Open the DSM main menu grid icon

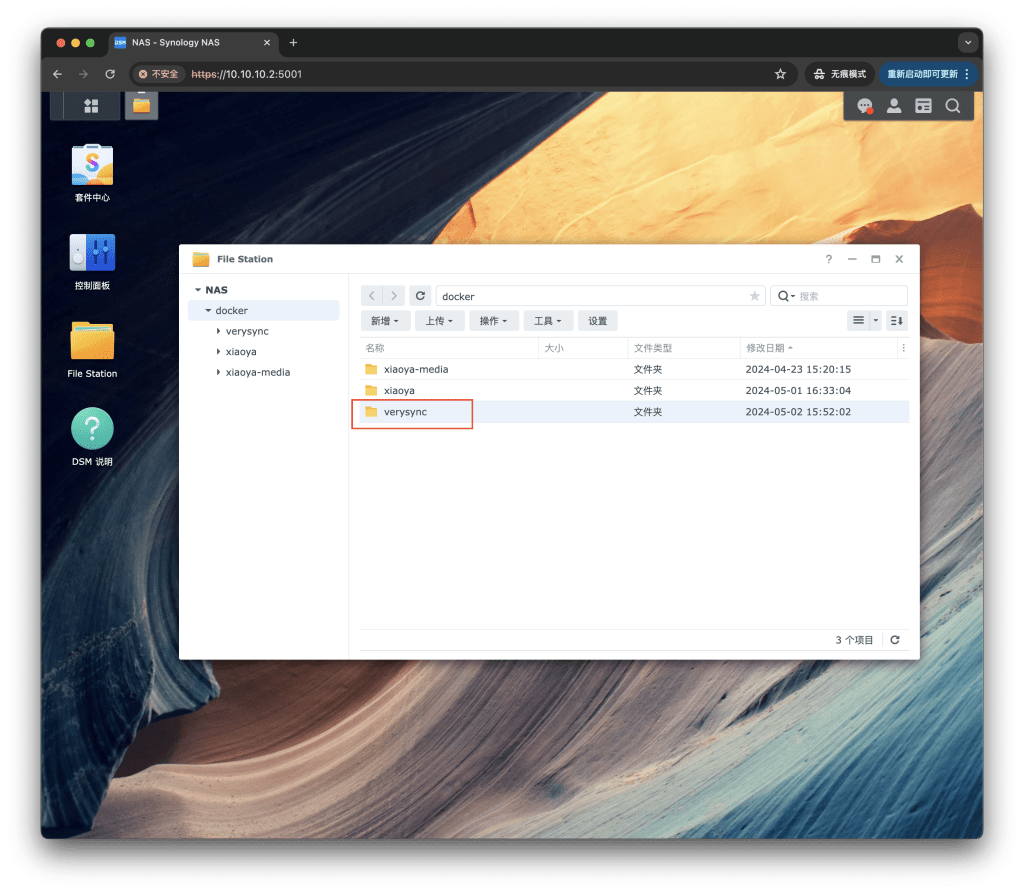pyautogui.click(x=91, y=106)
